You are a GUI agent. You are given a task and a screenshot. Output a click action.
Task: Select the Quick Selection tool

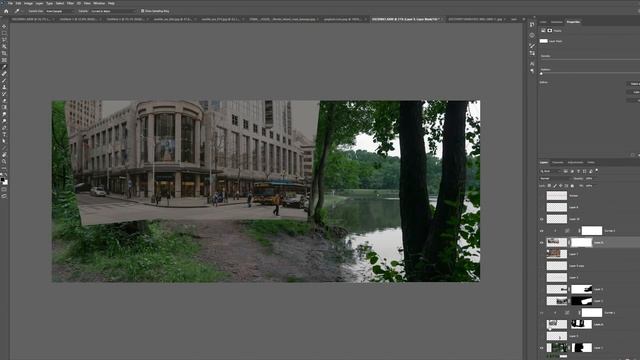(4, 47)
